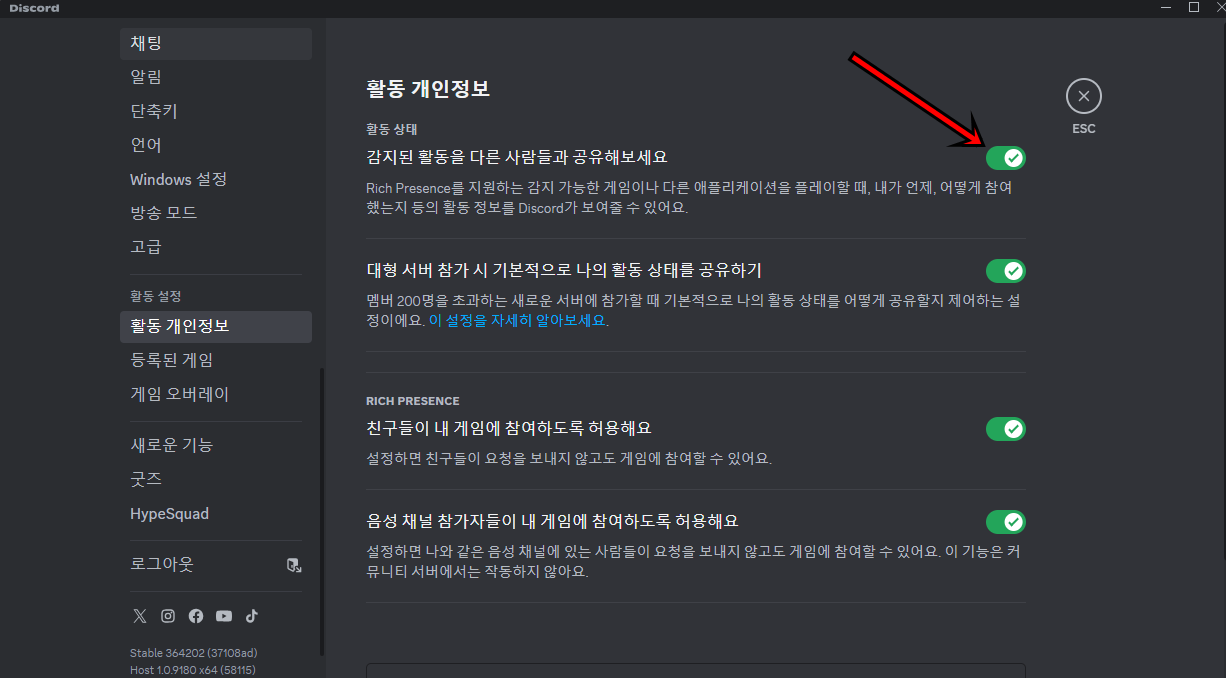Open 등록된 게임 settings
The height and width of the screenshot is (678, 1226).
(216, 360)
